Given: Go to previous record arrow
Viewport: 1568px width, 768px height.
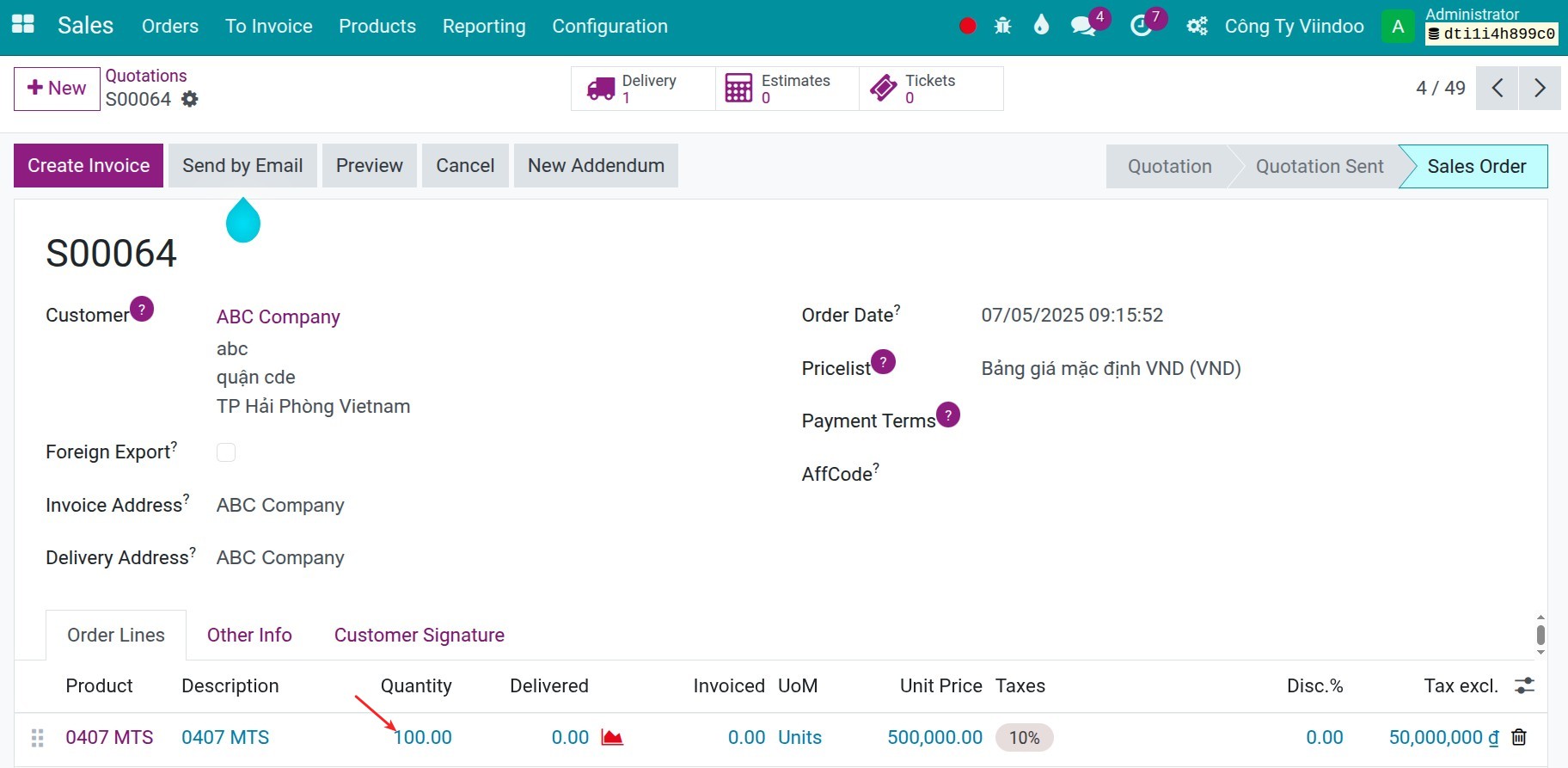Looking at the screenshot, I should click(x=1497, y=88).
